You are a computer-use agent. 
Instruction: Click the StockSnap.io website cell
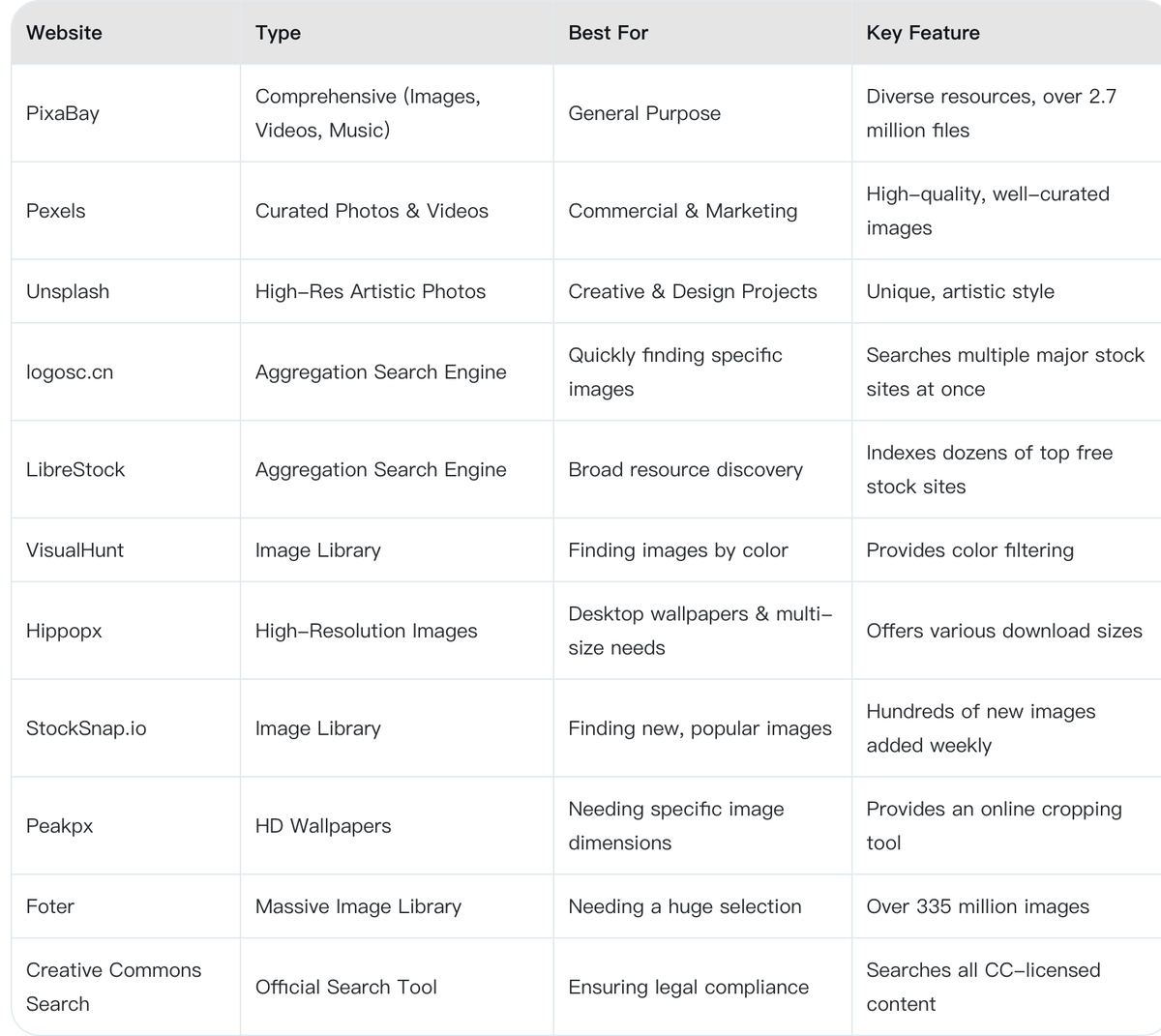(x=86, y=728)
